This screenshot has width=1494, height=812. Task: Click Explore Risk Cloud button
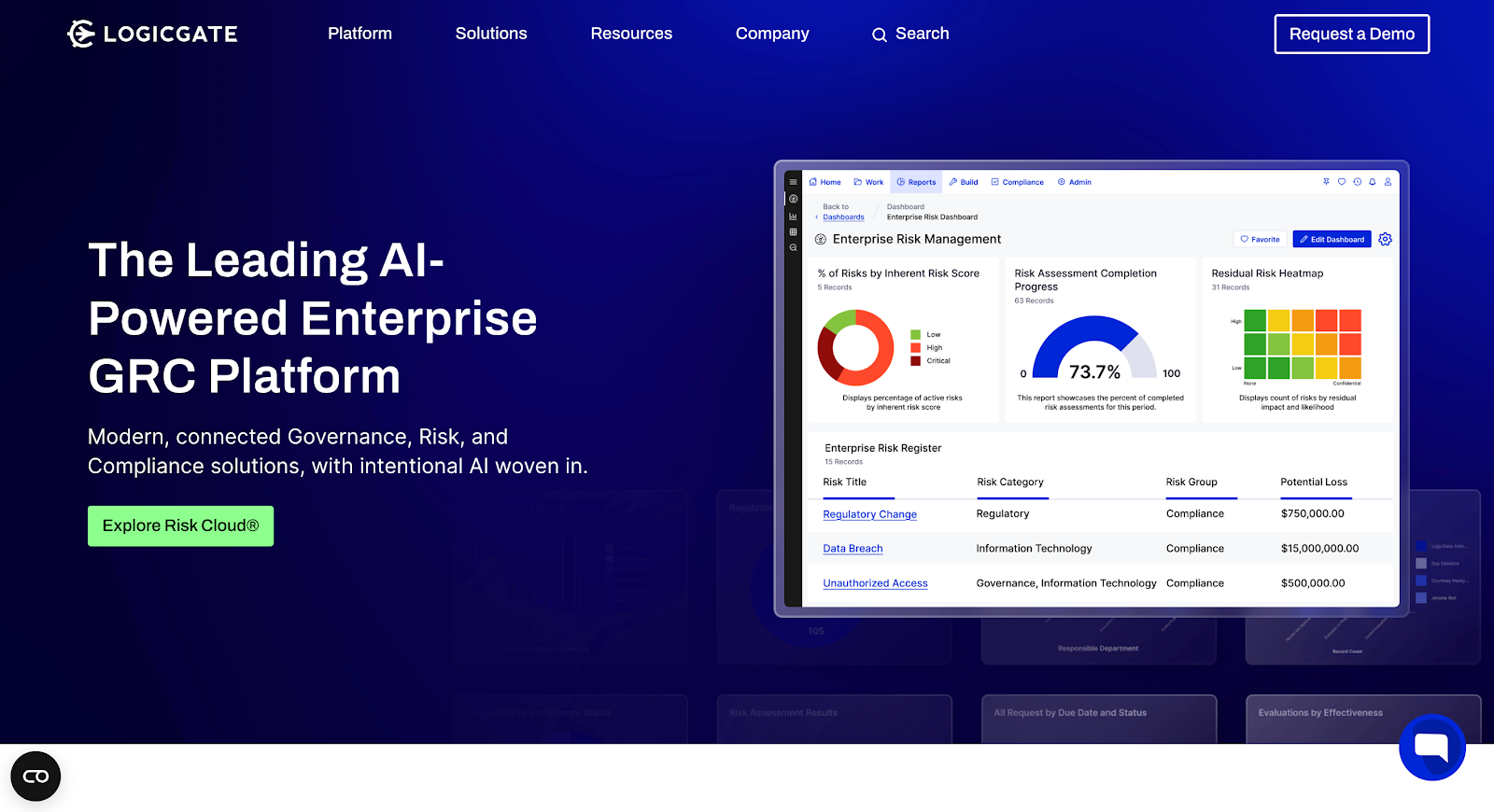pos(180,525)
